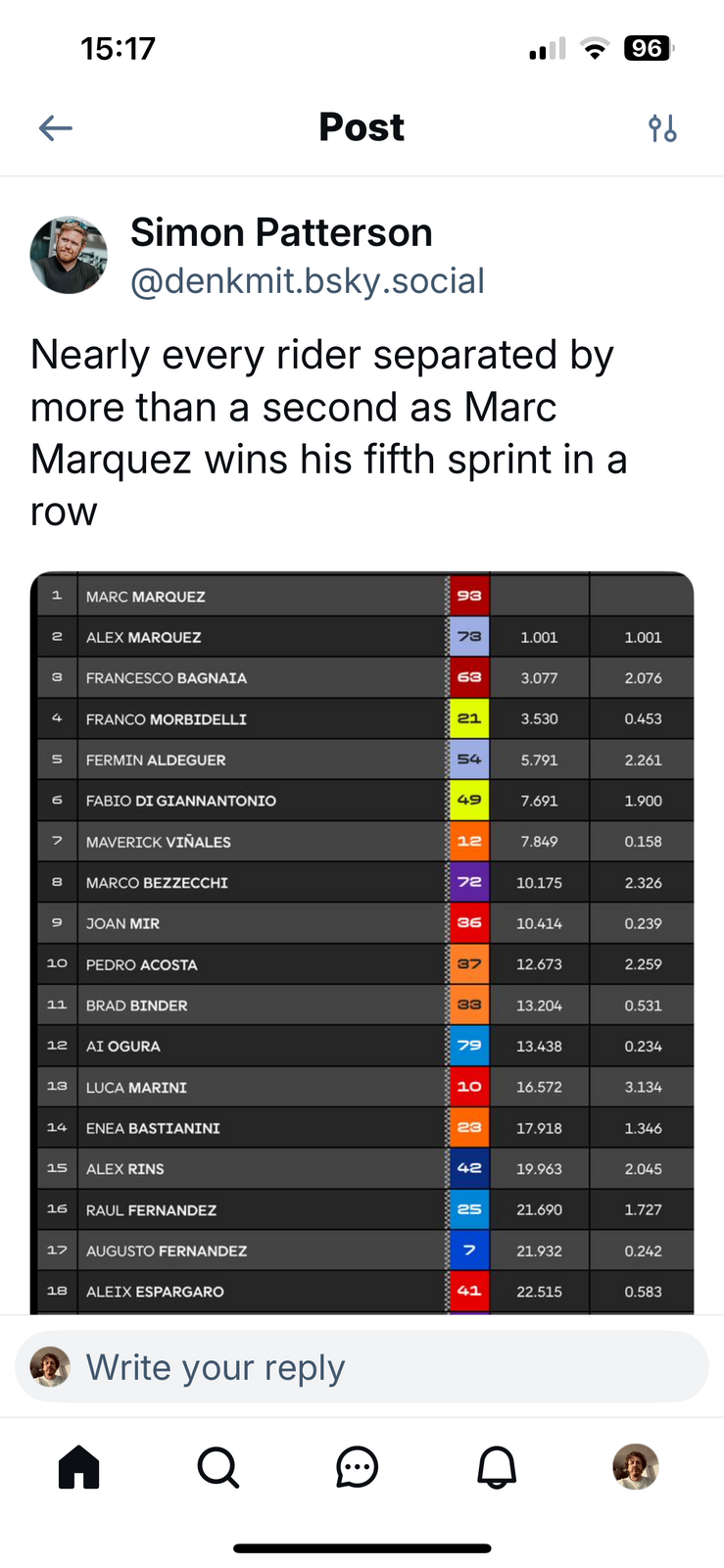
Task: Tap the Wi-Fi status icon
Action: (x=594, y=48)
